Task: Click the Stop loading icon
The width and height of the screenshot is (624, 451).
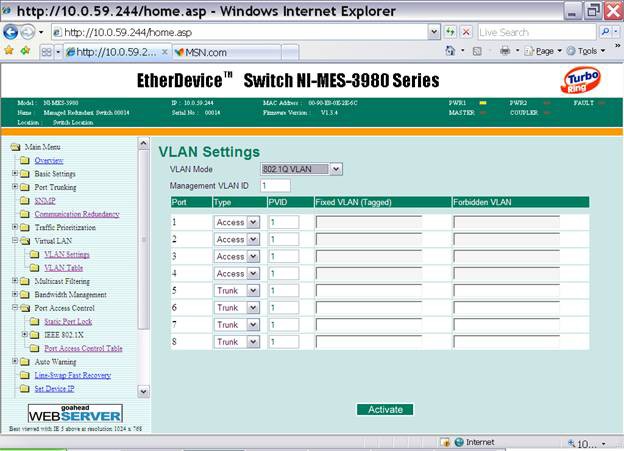Action: tap(465, 32)
